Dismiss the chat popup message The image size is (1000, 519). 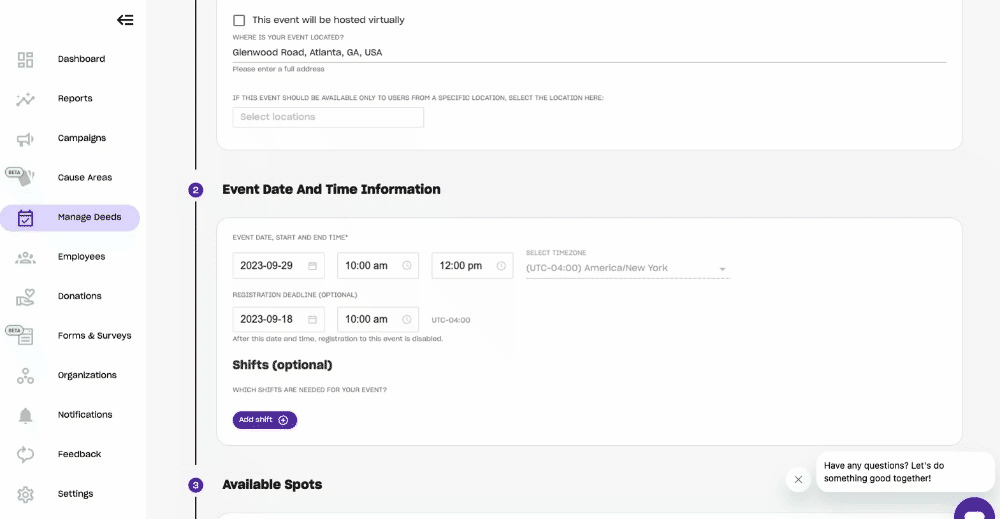tap(798, 480)
